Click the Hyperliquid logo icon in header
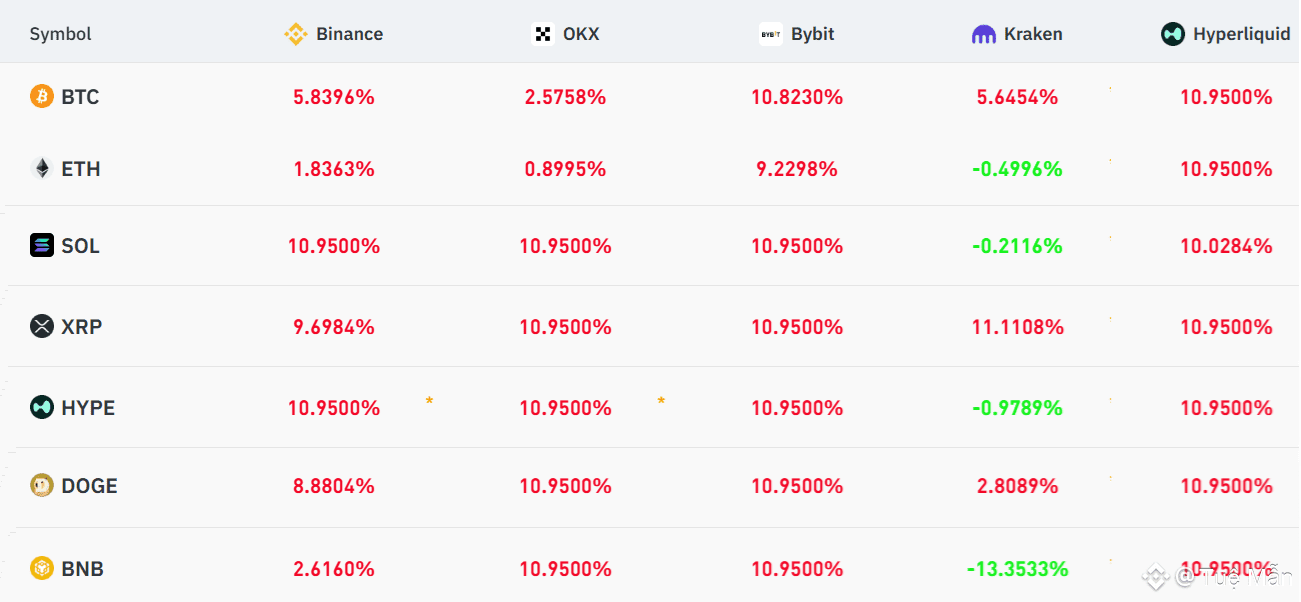This screenshot has width=1301, height=602. pos(1173,34)
